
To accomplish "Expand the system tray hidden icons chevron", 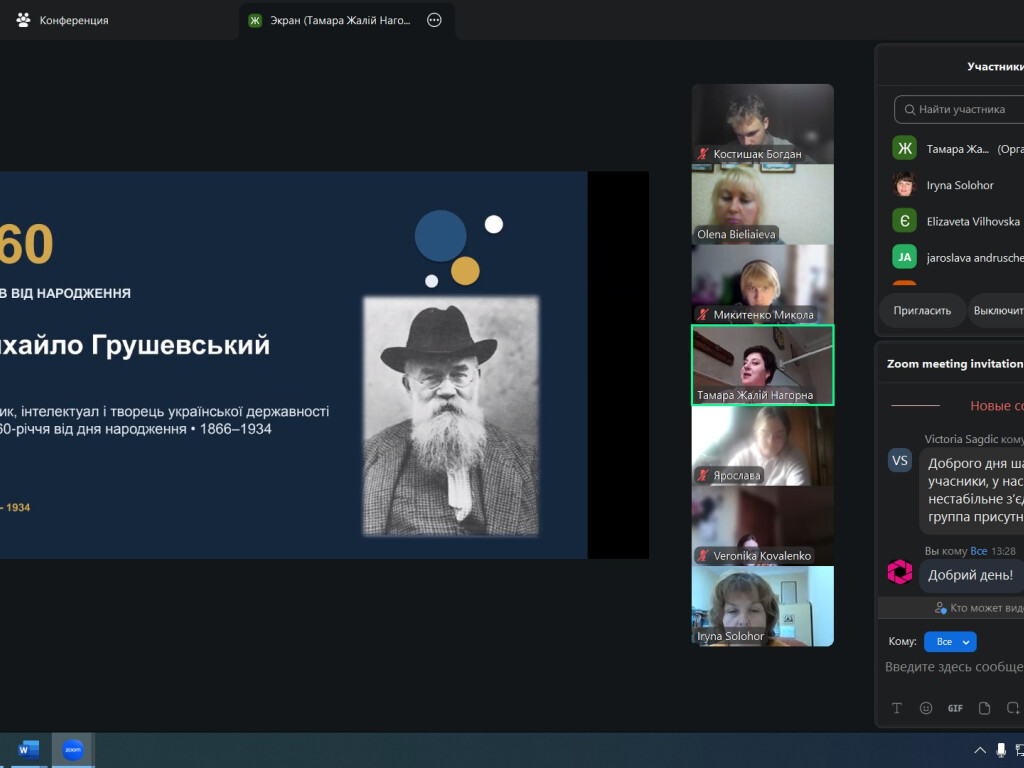I will 980,750.
